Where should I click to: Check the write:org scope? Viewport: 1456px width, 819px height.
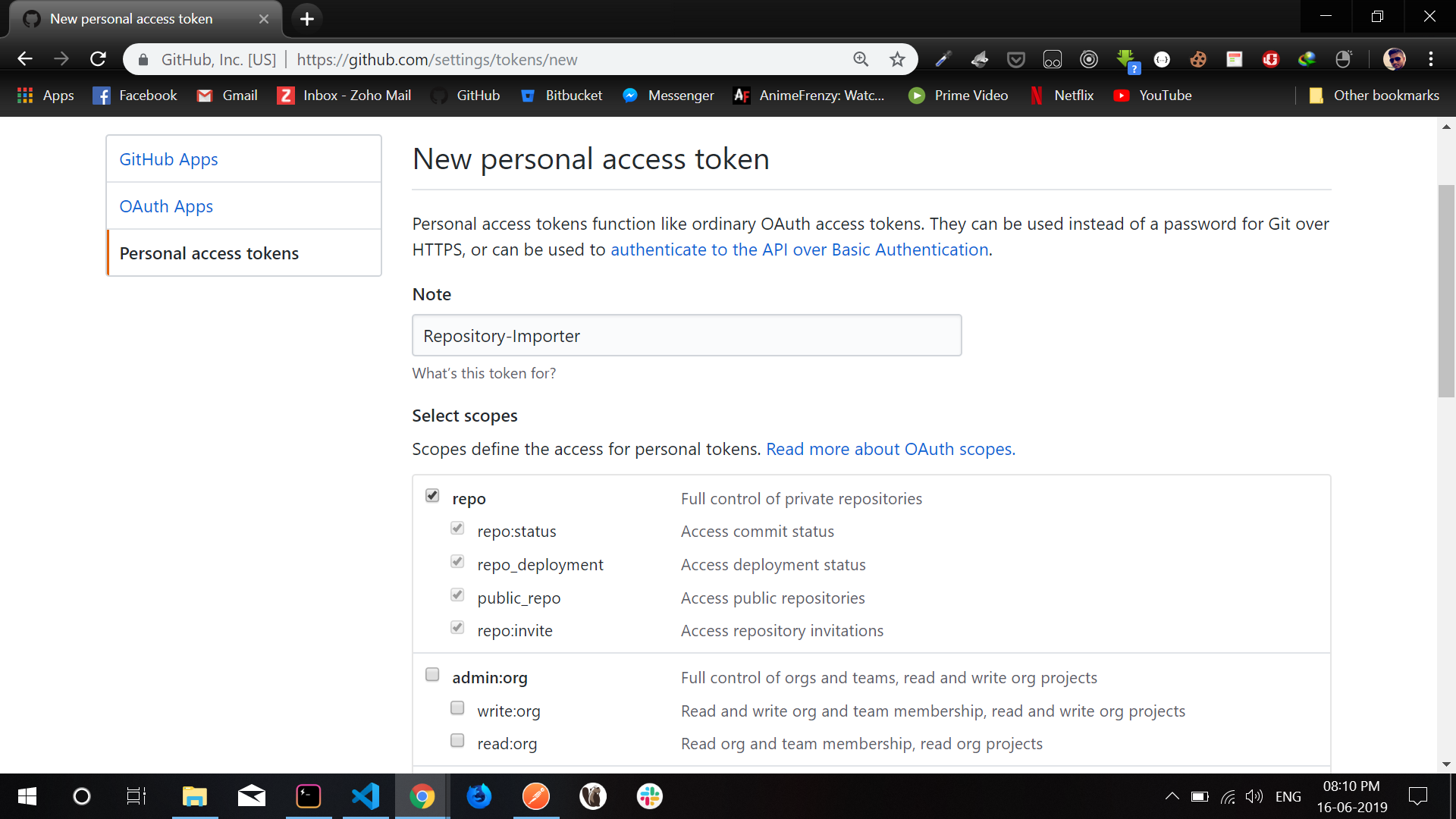click(x=457, y=708)
